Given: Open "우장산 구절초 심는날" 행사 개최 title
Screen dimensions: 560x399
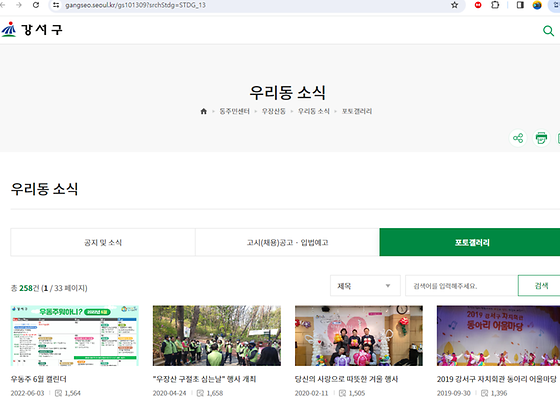Looking at the screenshot, I should point(204,379).
